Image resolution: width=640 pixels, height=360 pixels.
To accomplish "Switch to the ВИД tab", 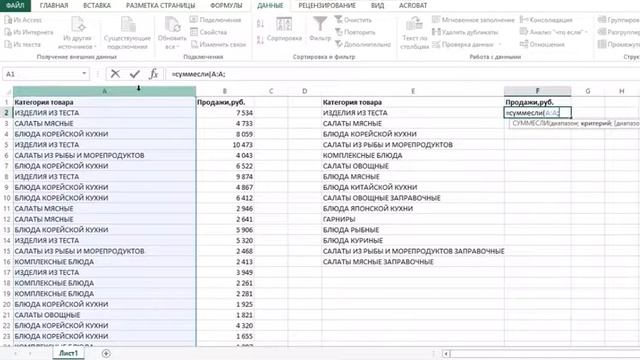I will (x=377, y=6).
